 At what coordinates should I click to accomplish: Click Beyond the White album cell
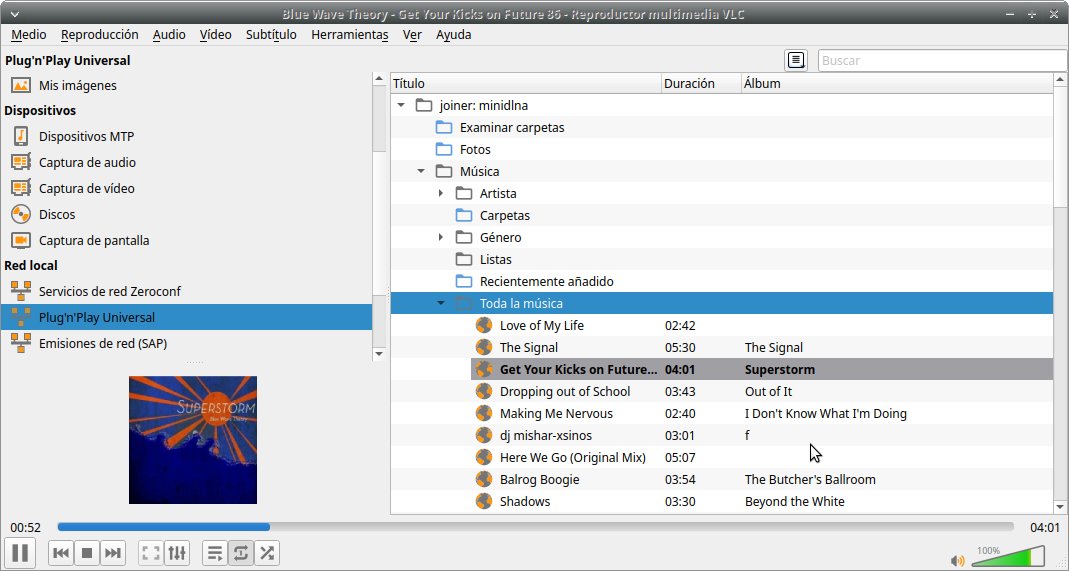pyautogui.click(x=794, y=501)
